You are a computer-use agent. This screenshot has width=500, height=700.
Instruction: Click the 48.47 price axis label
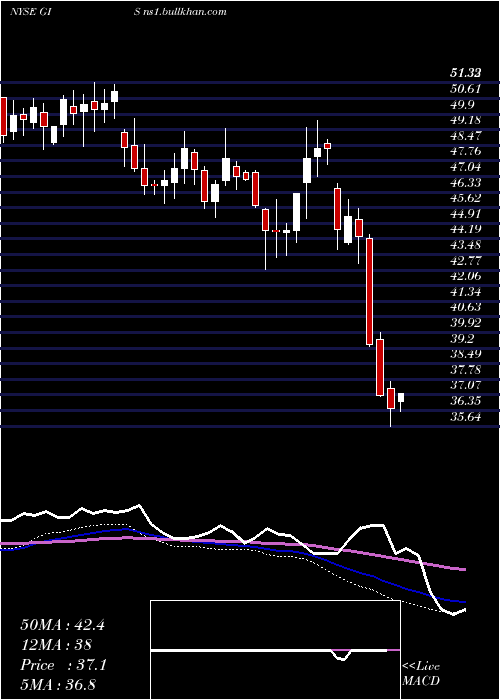(x=465, y=136)
